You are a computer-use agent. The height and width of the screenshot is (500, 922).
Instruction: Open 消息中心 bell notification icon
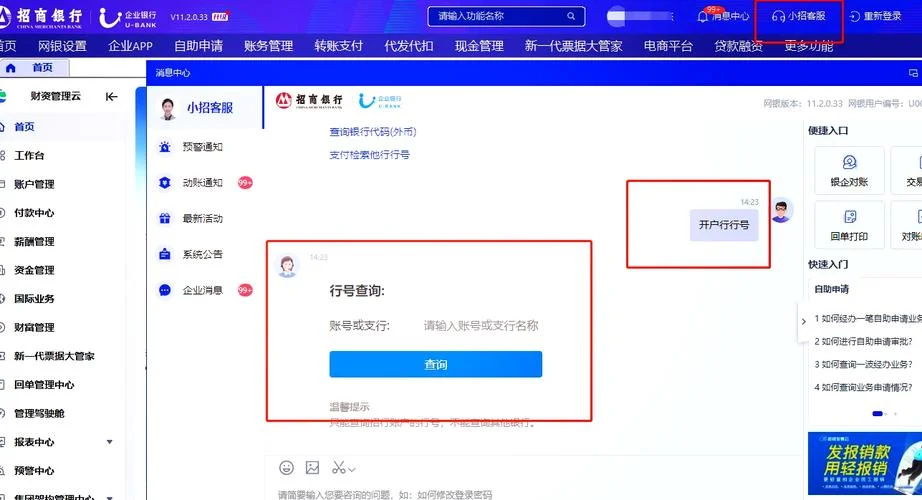pos(702,16)
